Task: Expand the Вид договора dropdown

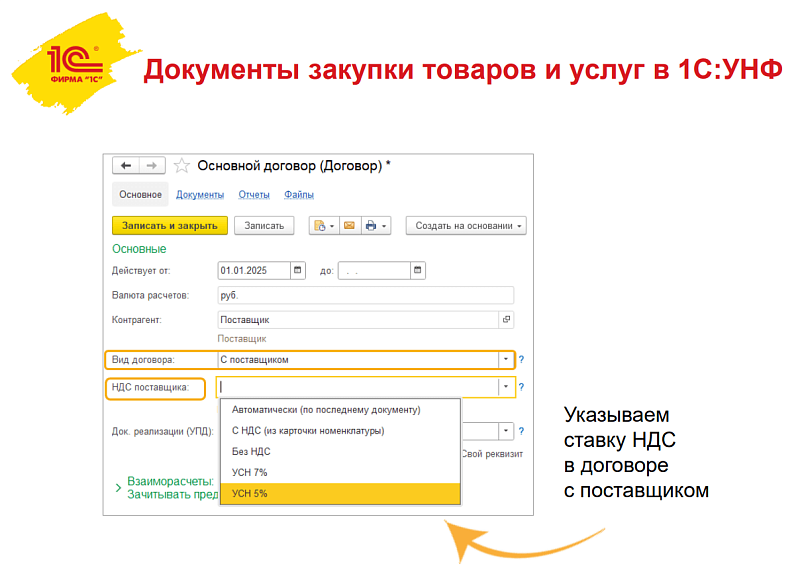Action: (x=506, y=359)
